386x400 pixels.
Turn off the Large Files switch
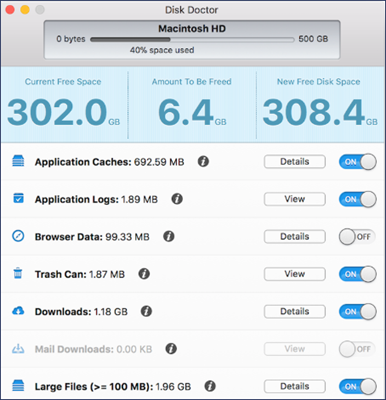tap(358, 387)
